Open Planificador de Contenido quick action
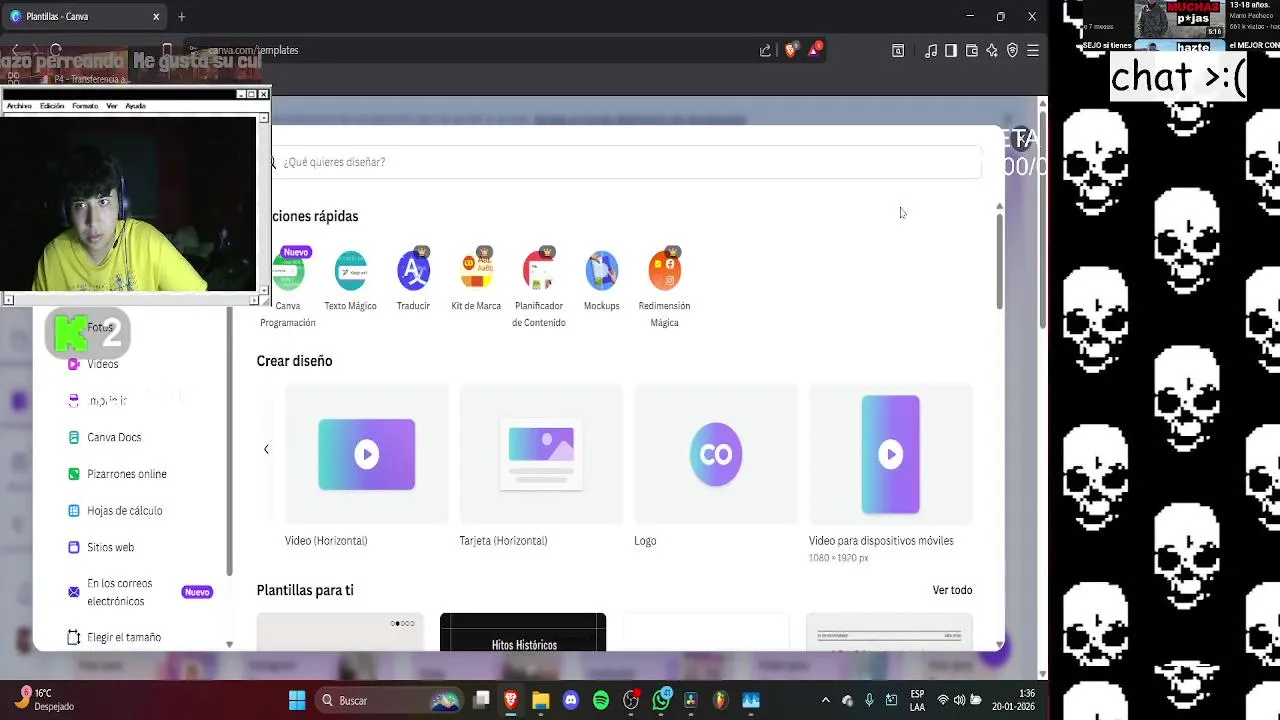The width and height of the screenshot is (1280, 720). 539,271
